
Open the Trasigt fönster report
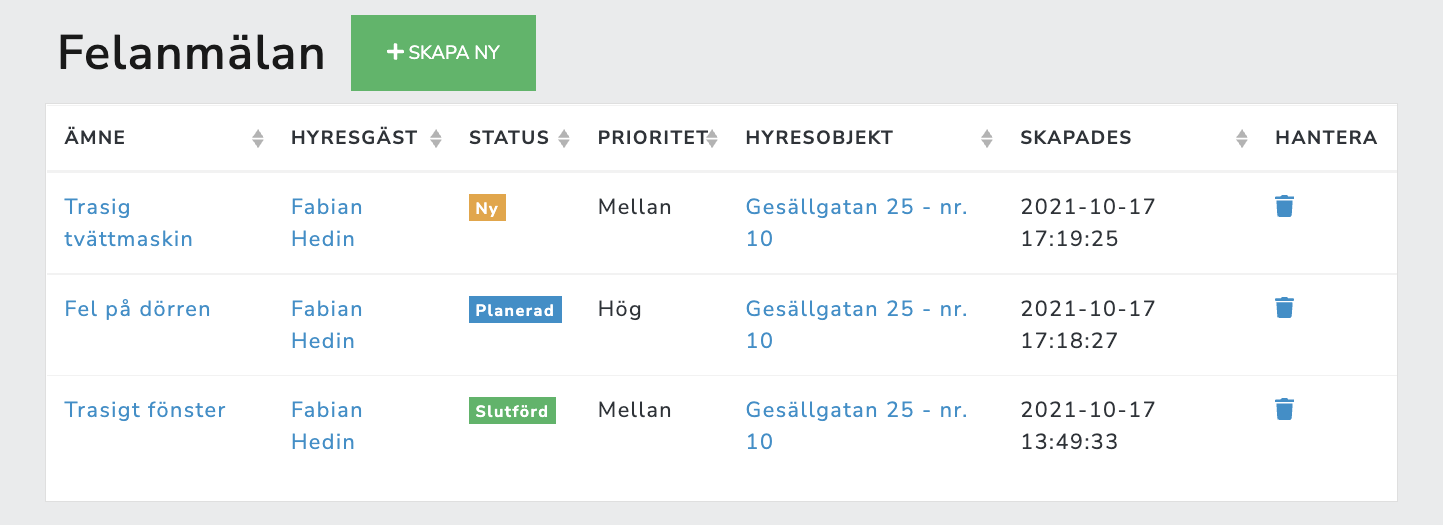(x=145, y=410)
